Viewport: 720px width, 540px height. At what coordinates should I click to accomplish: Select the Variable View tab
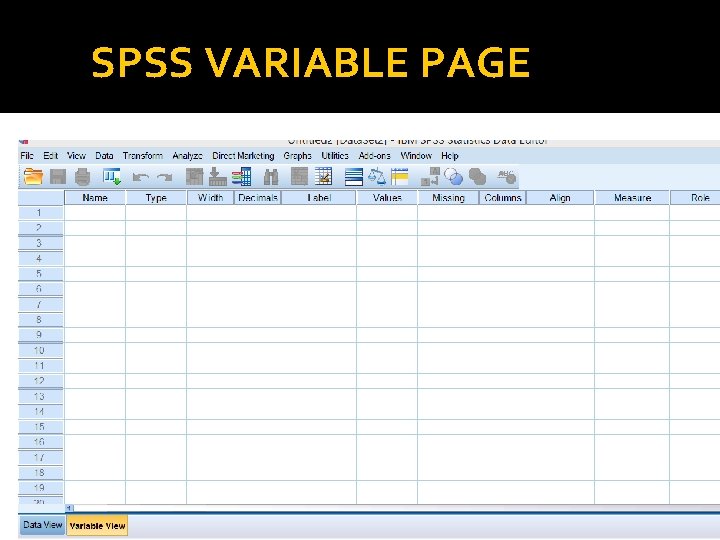[97, 526]
